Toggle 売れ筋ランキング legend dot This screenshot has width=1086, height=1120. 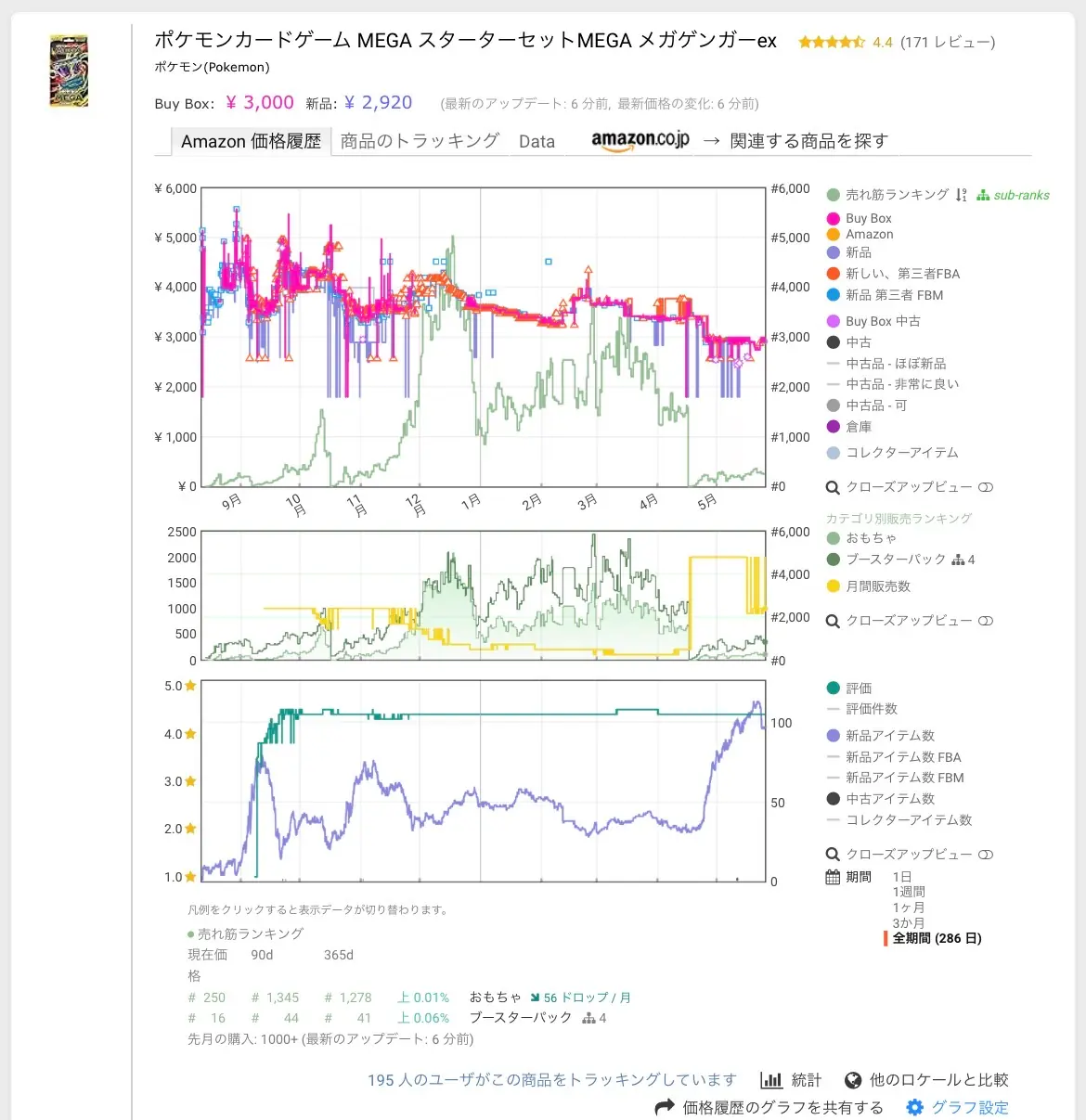tap(833, 195)
